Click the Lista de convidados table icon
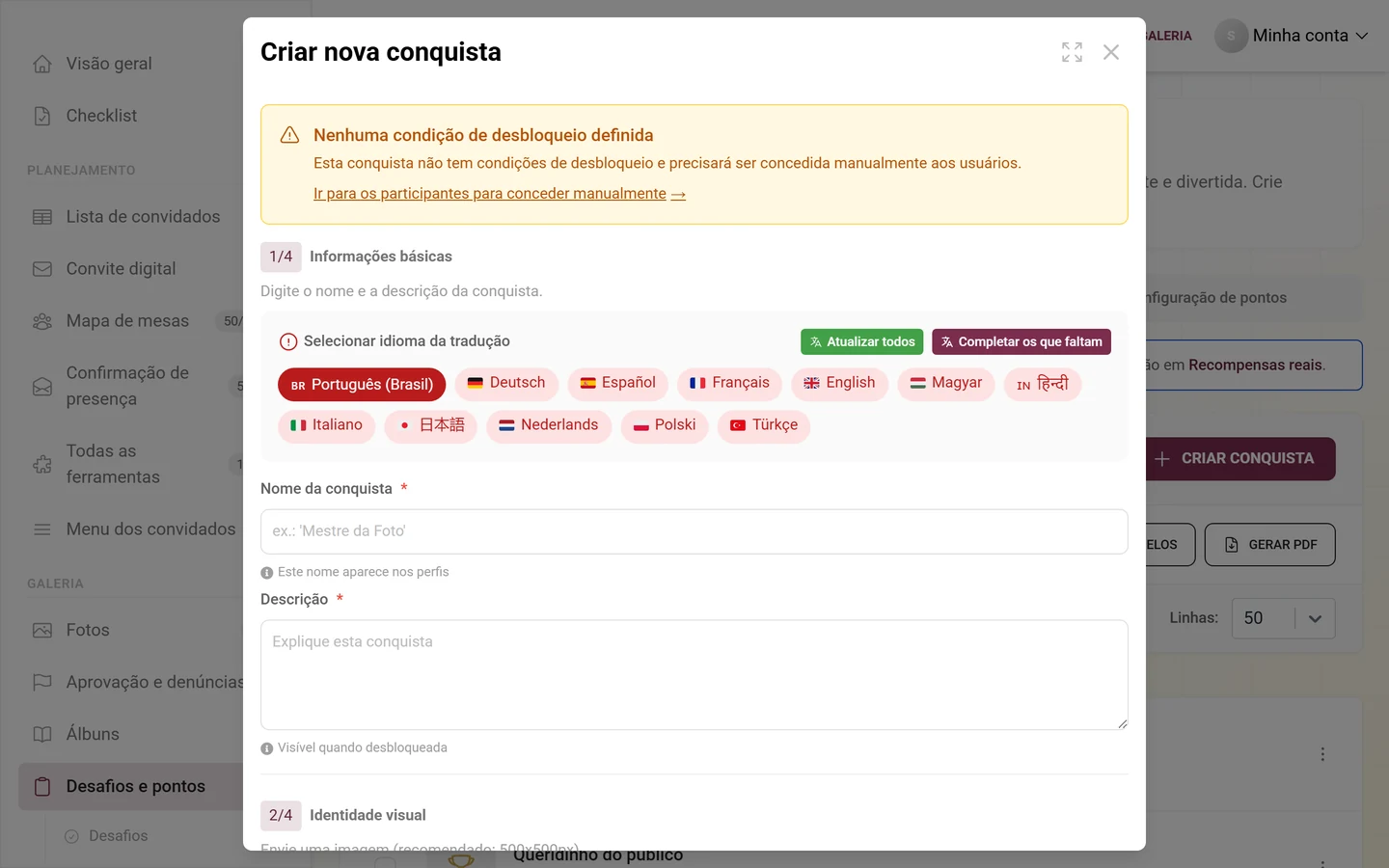 [x=42, y=217]
